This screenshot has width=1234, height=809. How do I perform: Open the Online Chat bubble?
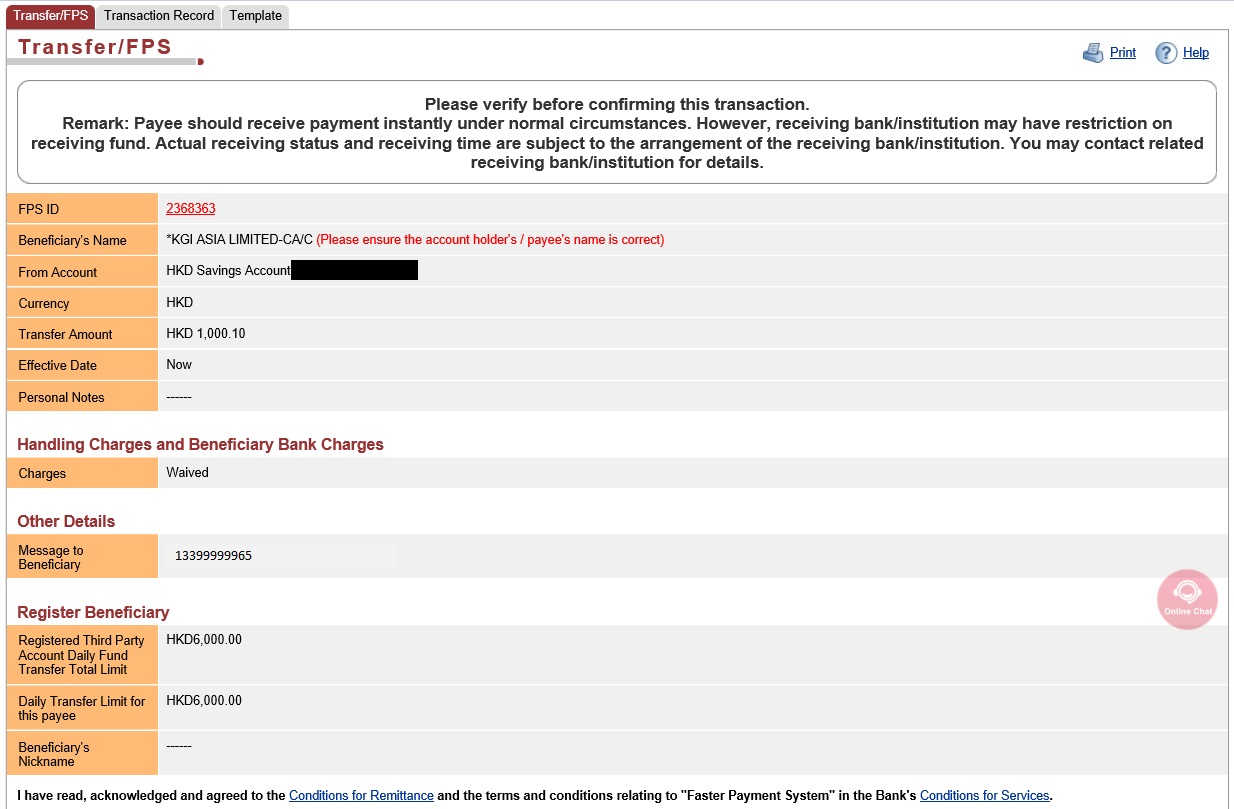click(x=1187, y=599)
